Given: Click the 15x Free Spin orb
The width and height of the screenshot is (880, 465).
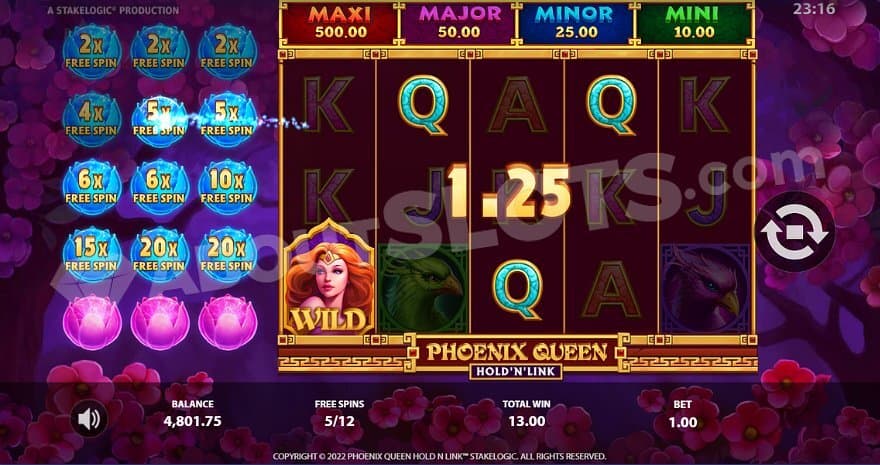Looking at the screenshot, I should [92, 254].
